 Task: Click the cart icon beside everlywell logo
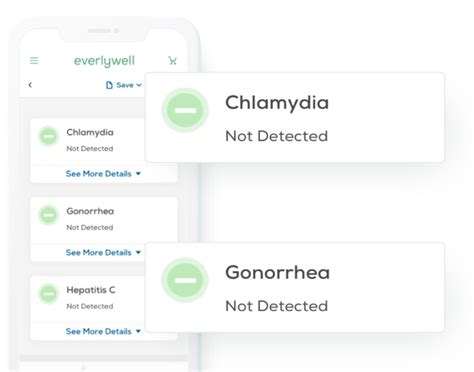pyautogui.click(x=173, y=61)
